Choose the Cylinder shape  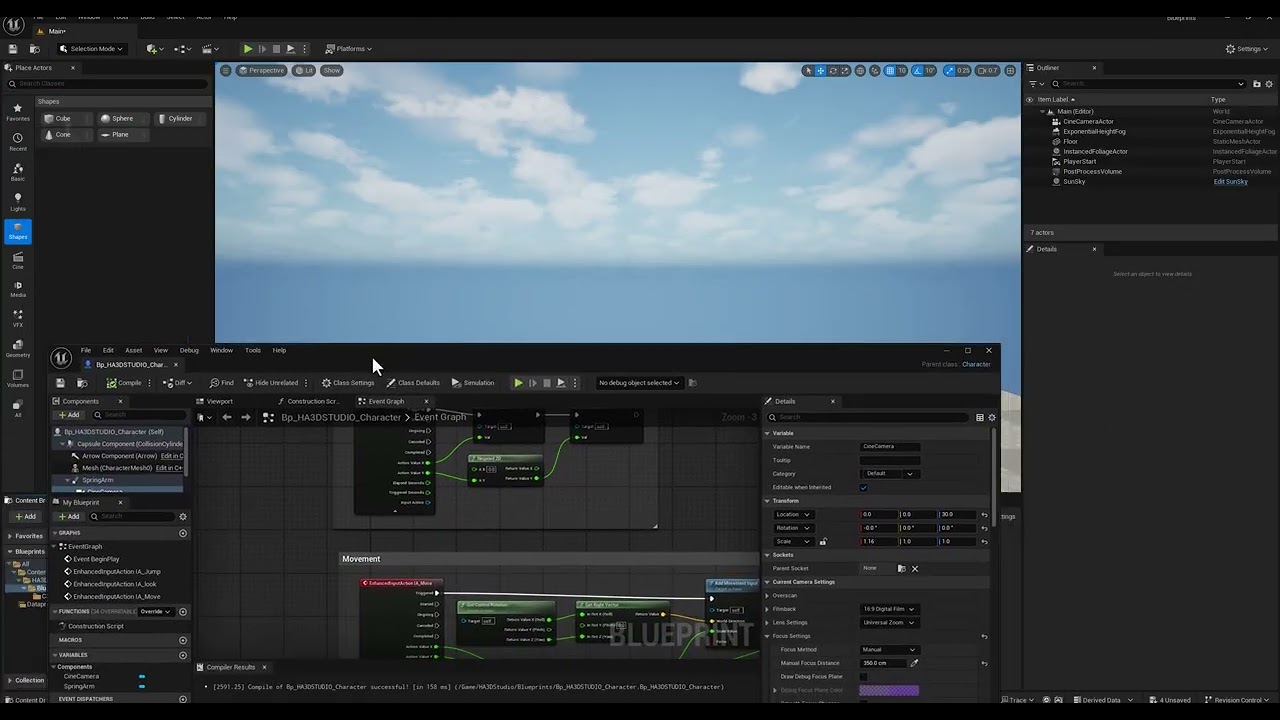pos(181,118)
